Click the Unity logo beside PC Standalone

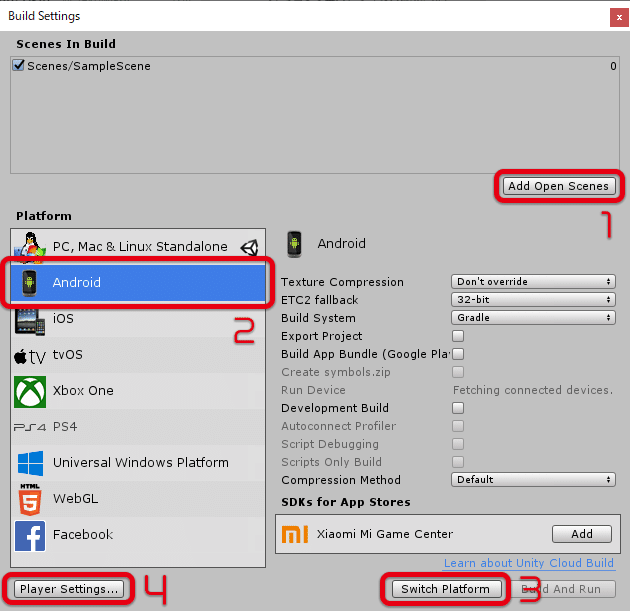(x=250, y=247)
